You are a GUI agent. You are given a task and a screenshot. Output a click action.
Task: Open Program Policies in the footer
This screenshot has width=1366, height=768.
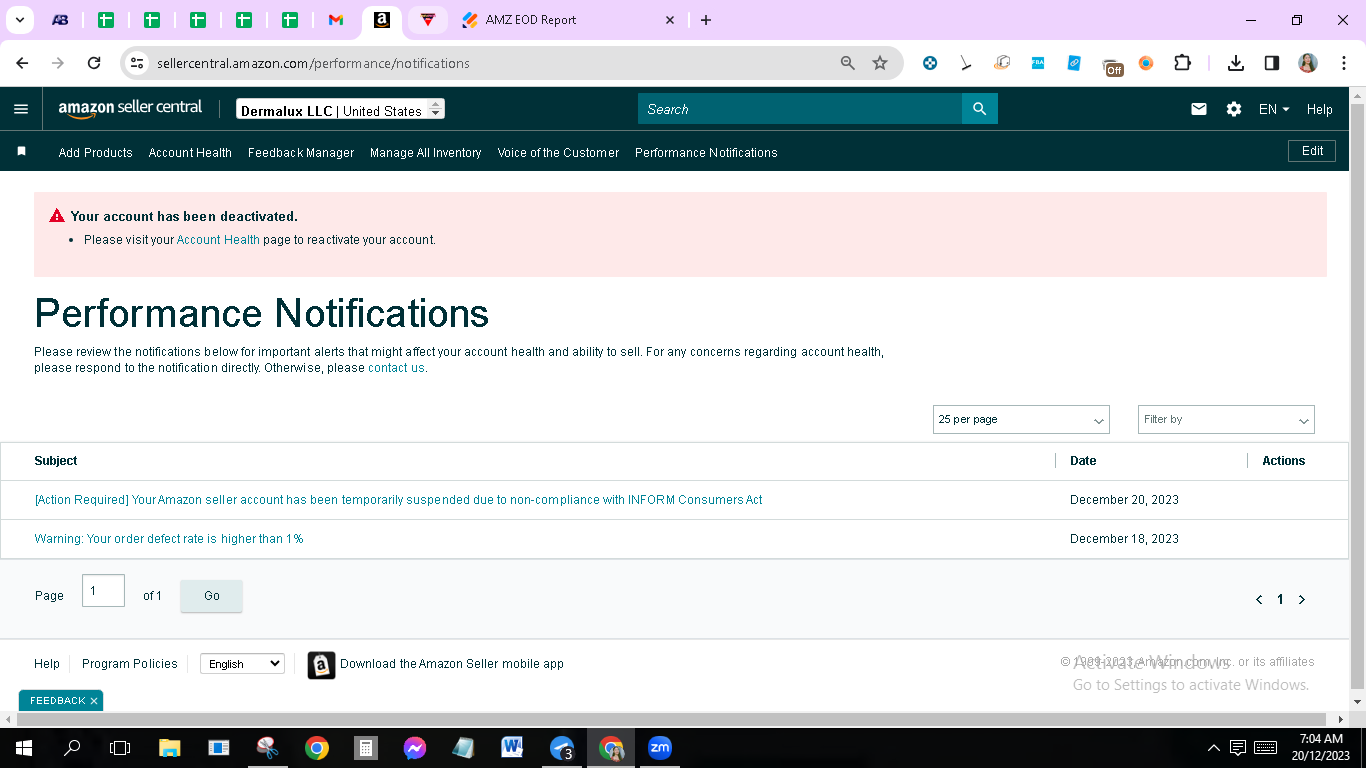click(x=130, y=664)
